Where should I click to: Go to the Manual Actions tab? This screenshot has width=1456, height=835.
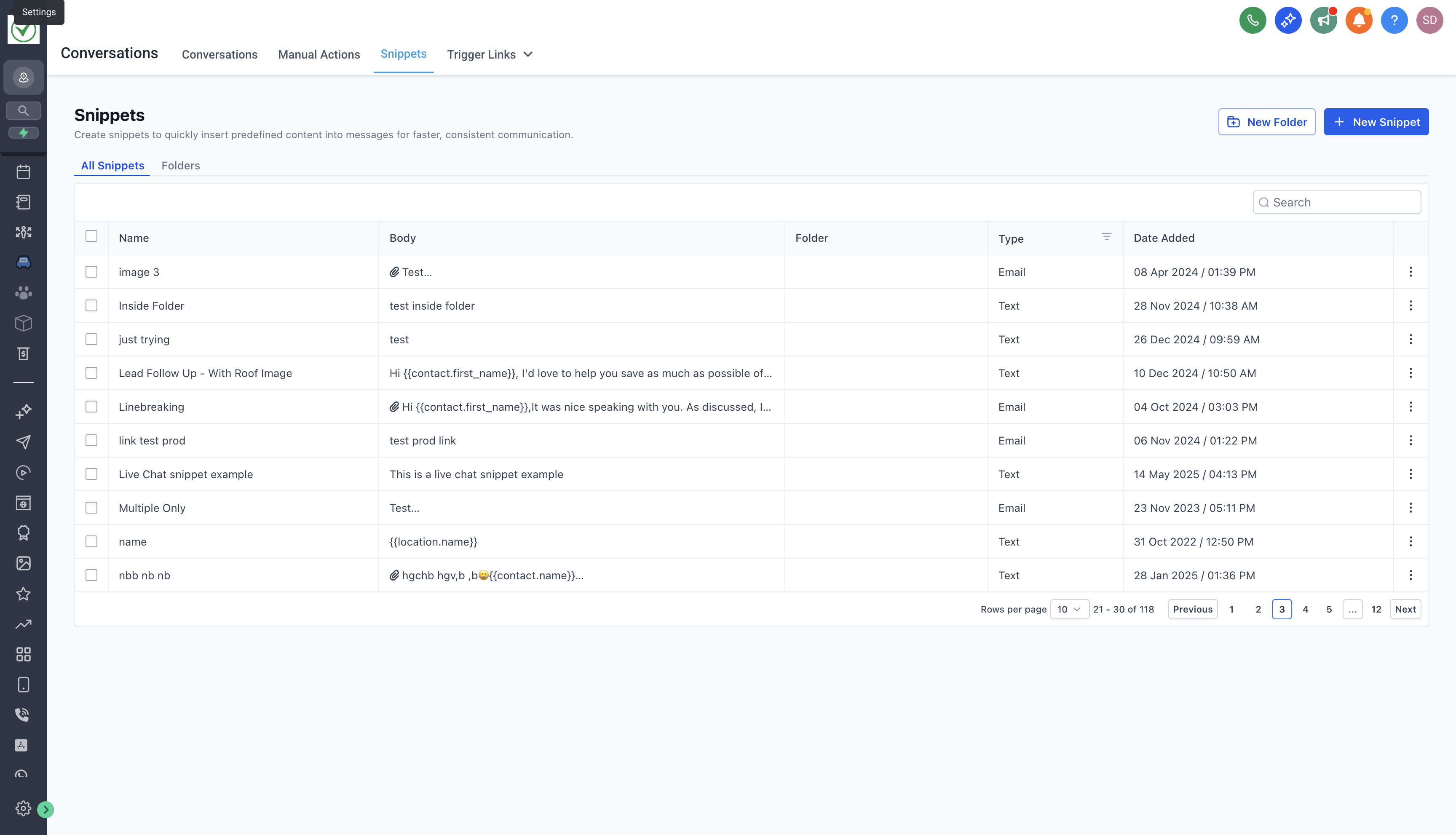click(319, 54)
